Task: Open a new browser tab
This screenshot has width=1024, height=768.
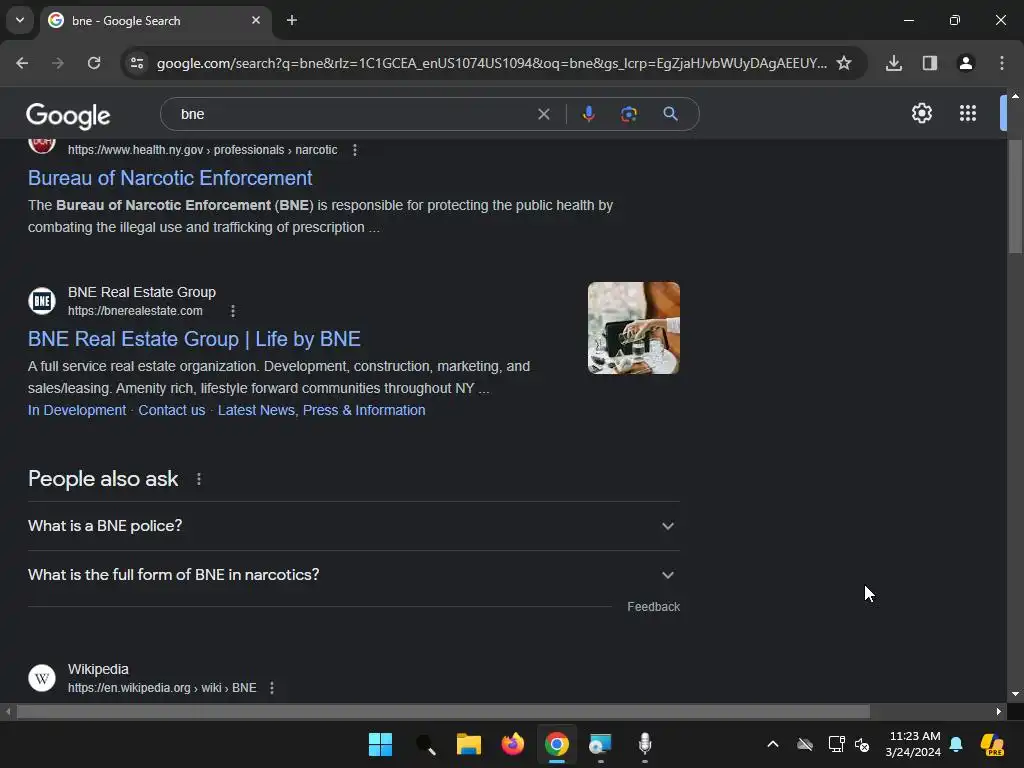Action: 292,20
